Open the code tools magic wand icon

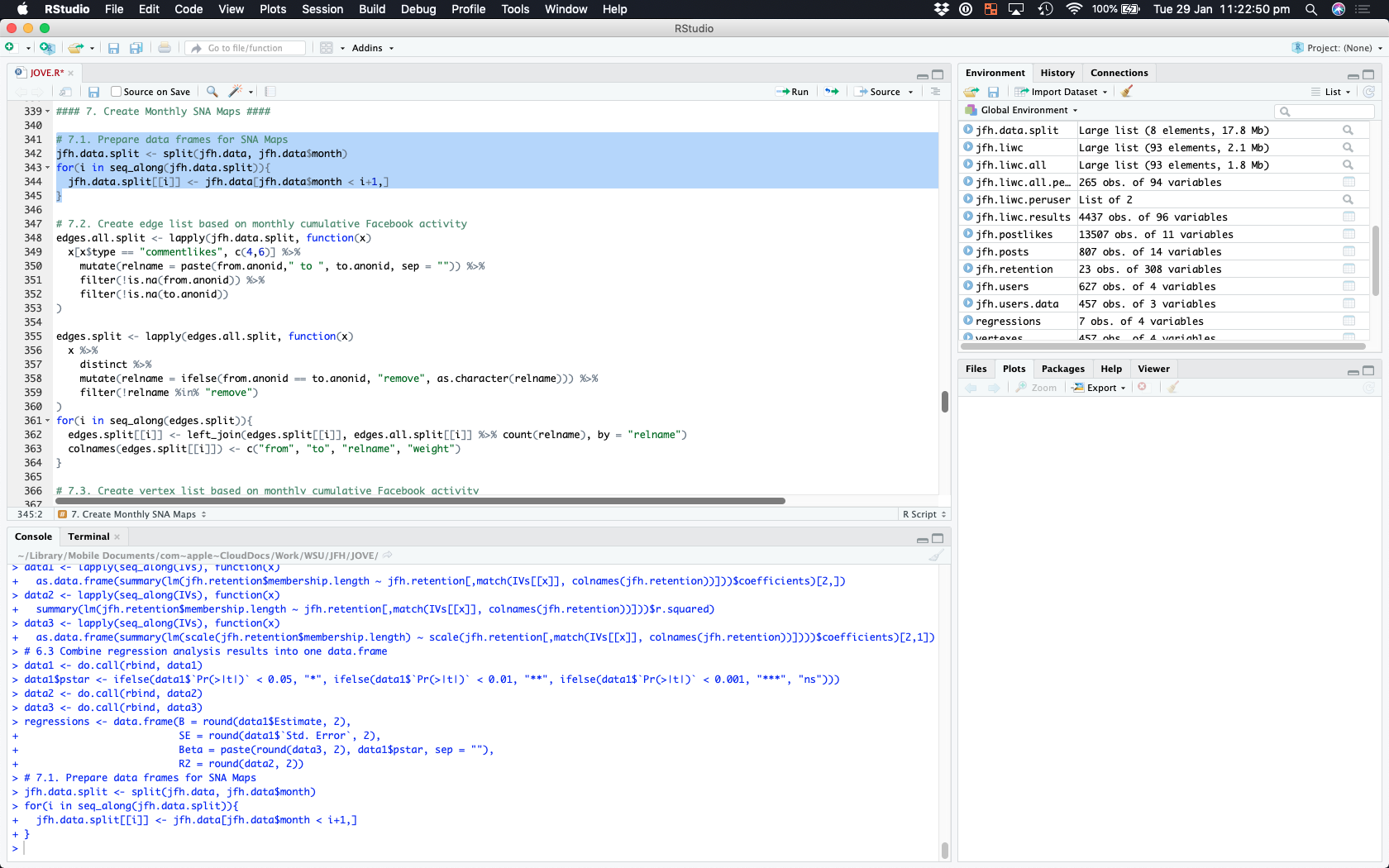coord(236,92)
